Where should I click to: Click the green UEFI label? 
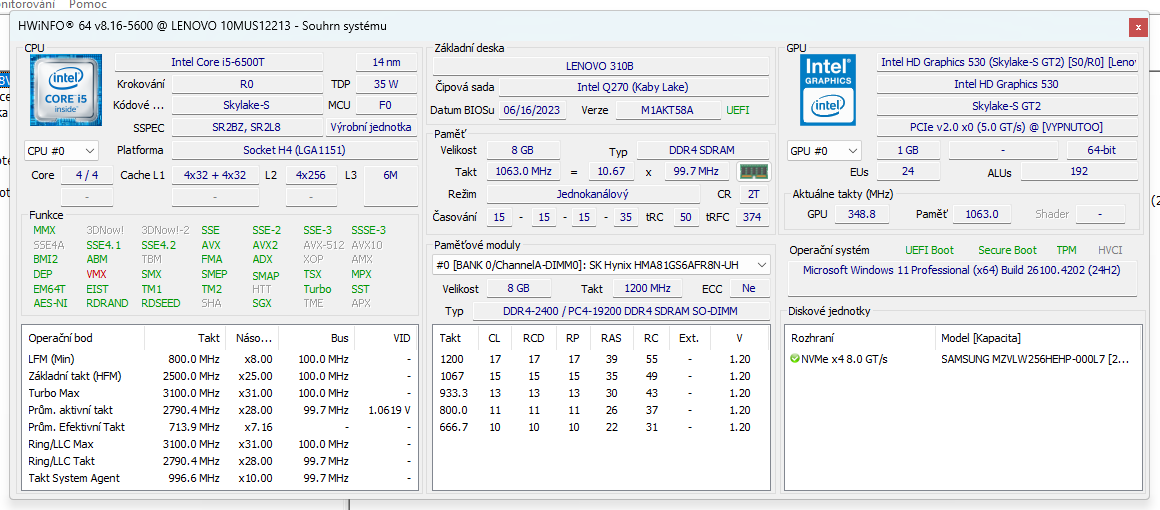click(x=738, y=110)
